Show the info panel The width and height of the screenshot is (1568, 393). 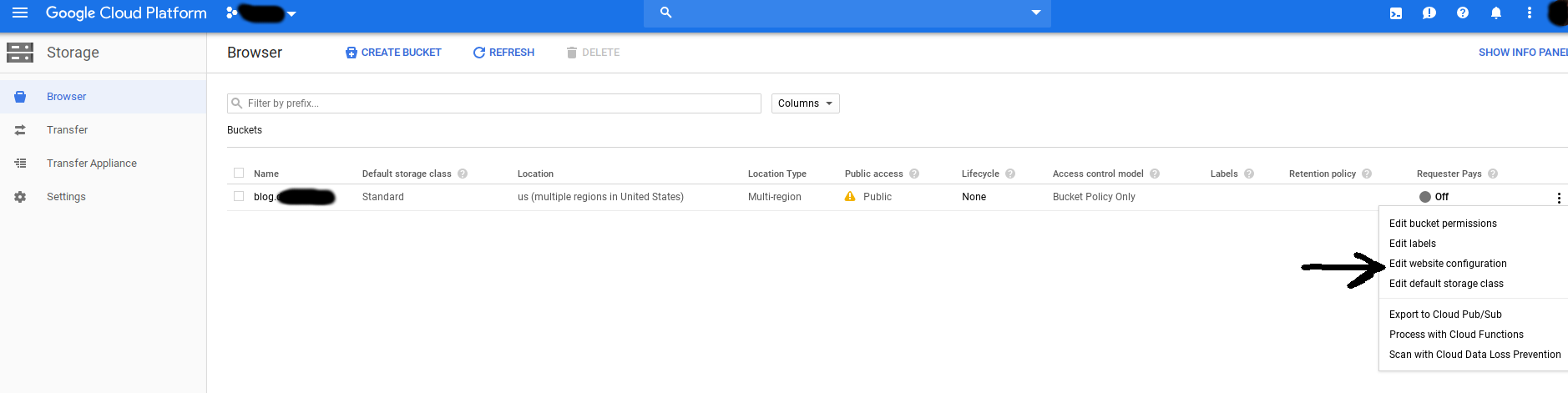click(x=1523, y=53)
